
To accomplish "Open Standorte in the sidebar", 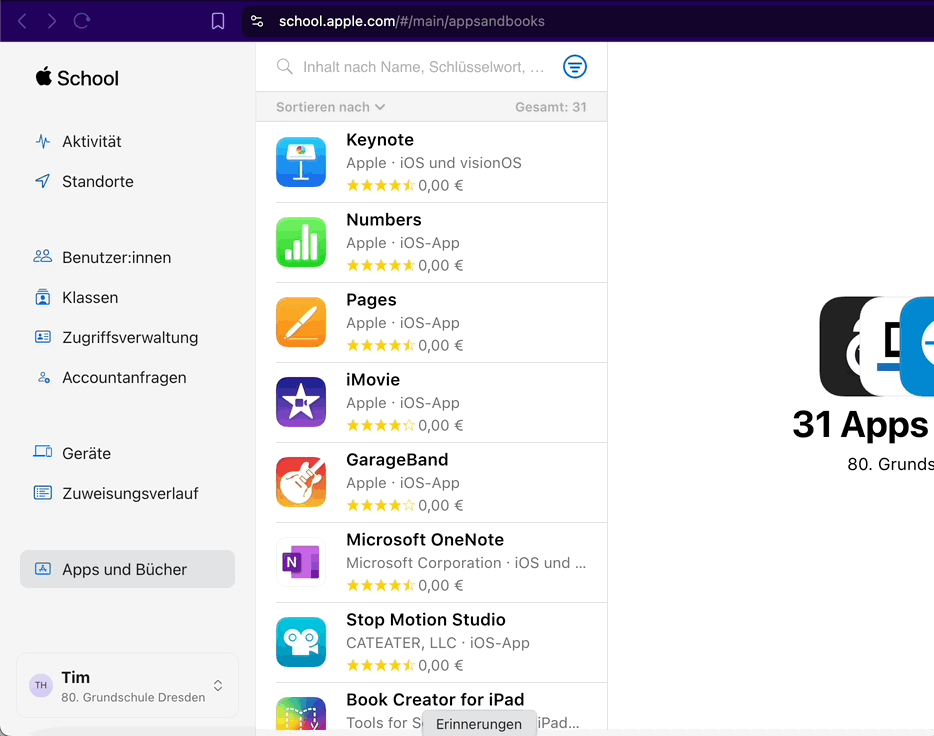I will point(127,181).
